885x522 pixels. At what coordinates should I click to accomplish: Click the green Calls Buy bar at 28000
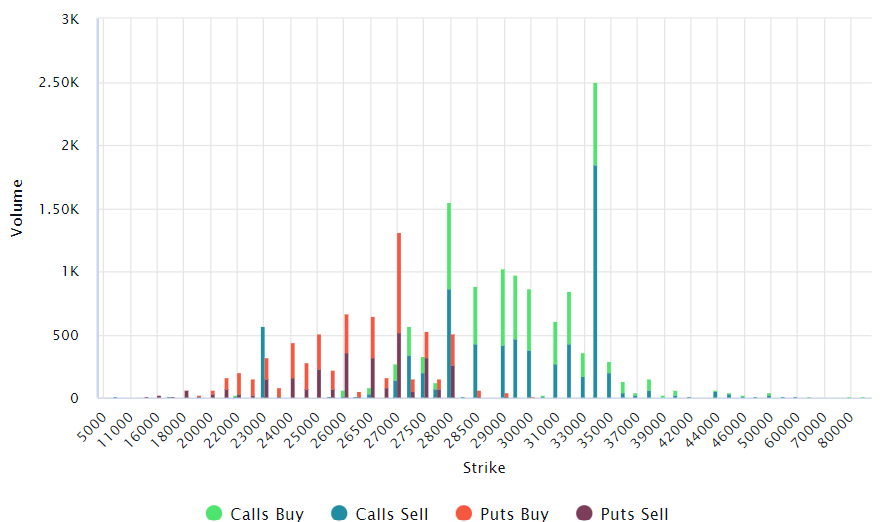pyautogui.click(x=449, y=246)
